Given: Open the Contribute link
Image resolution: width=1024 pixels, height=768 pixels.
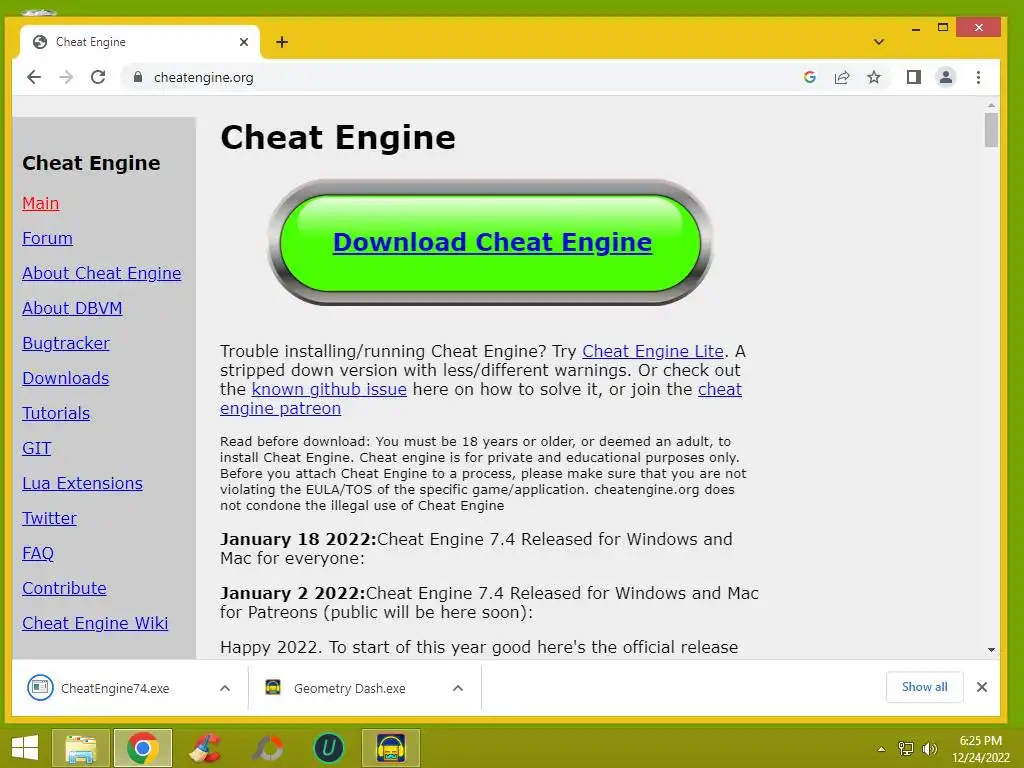Looking at the screenshot, I should tap(64, 588).
